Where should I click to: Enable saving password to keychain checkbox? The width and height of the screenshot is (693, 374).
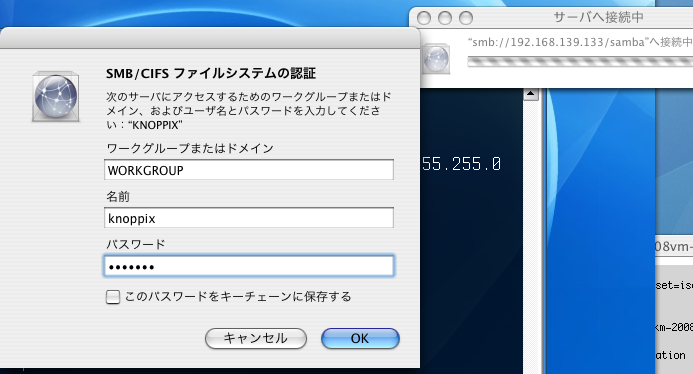113,297
